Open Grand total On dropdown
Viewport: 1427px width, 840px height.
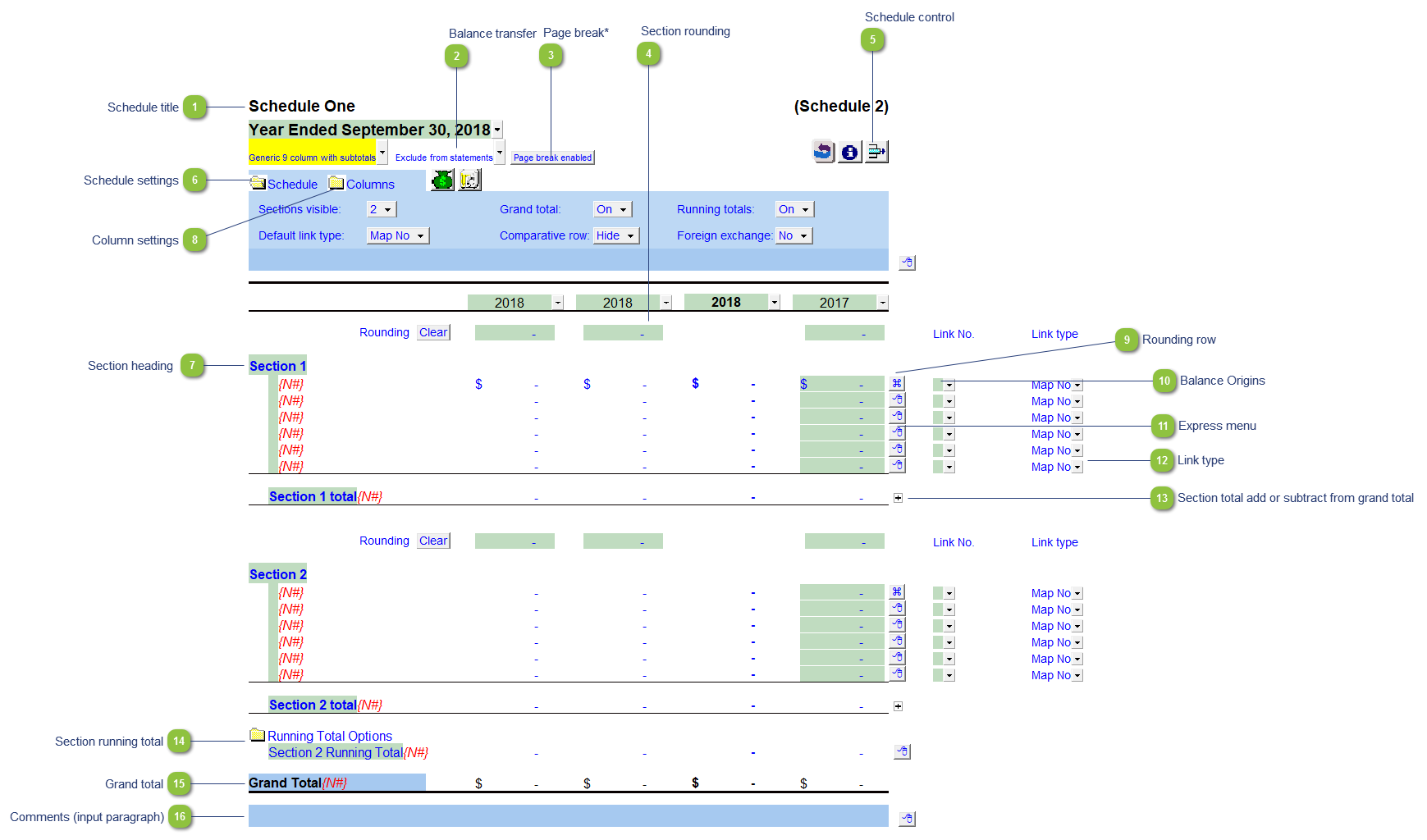tap(613, 209)
